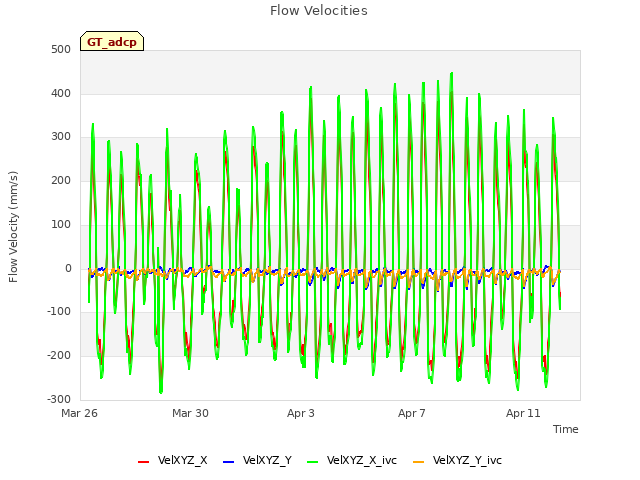Click the 400 y-axis tick label
Screen dimensions: 640x480
61,93
